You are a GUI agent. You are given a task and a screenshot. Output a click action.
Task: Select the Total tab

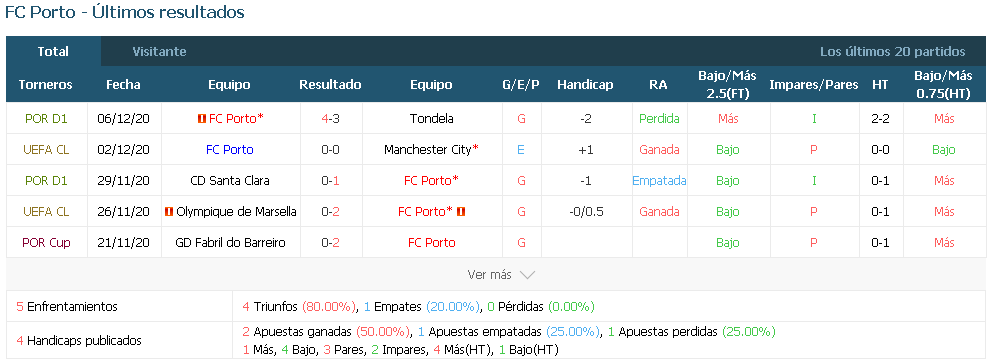(53, 51)
